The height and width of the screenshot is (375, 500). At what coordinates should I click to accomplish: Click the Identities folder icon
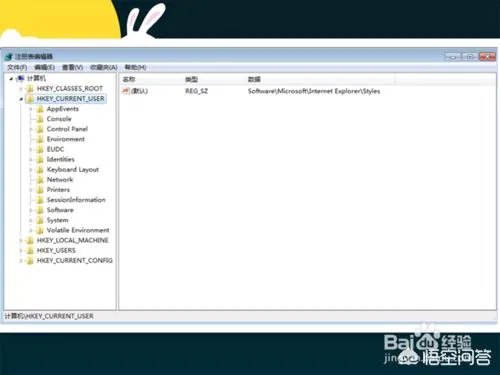[x=40, y=159]
